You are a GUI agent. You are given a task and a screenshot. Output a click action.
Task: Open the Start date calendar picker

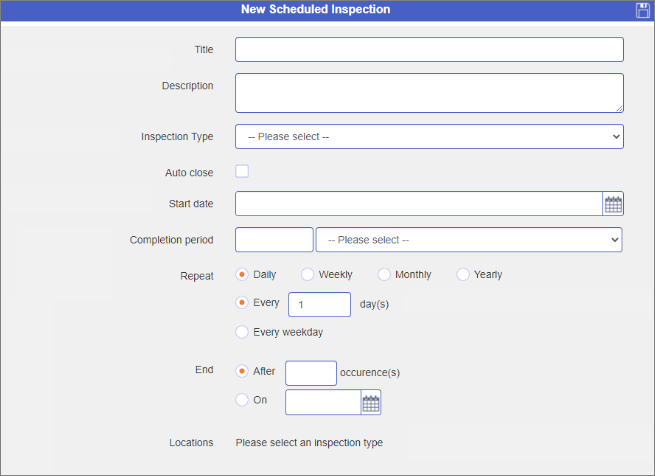click(x=613, y=204)
